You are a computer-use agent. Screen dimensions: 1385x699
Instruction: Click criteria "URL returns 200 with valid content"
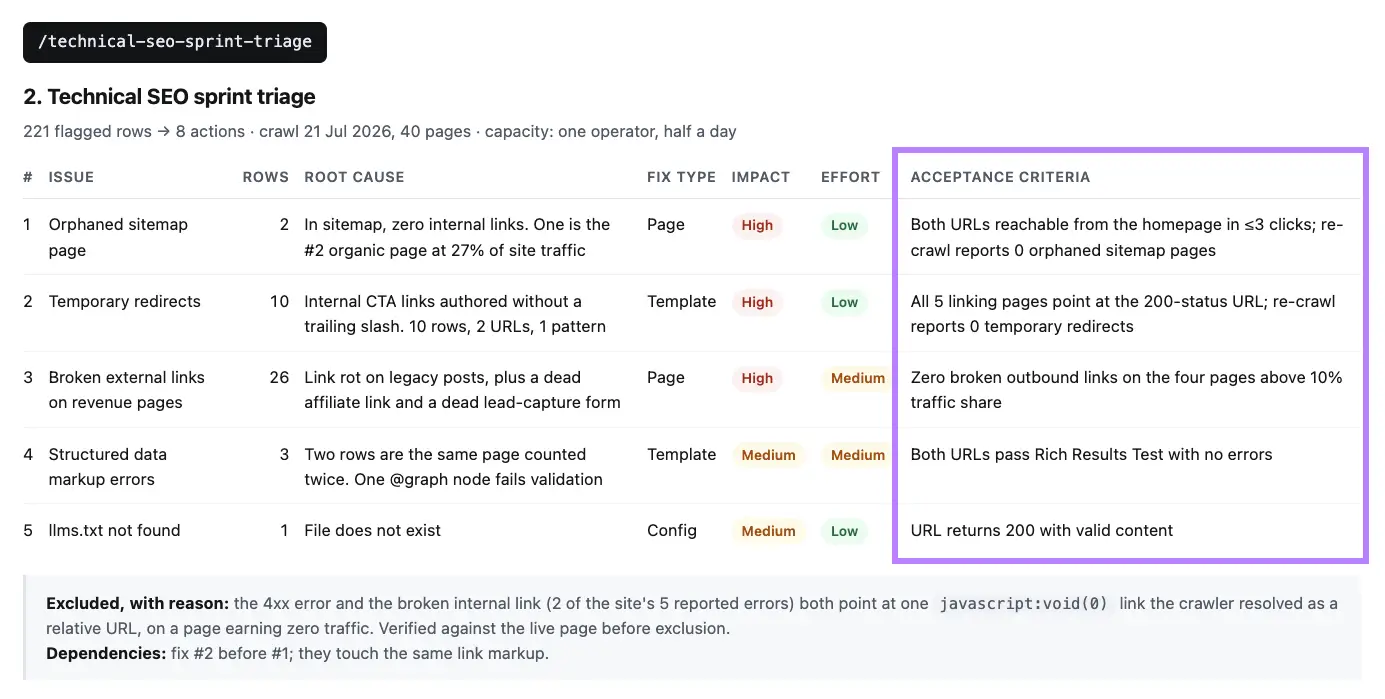click(1042, 530)
